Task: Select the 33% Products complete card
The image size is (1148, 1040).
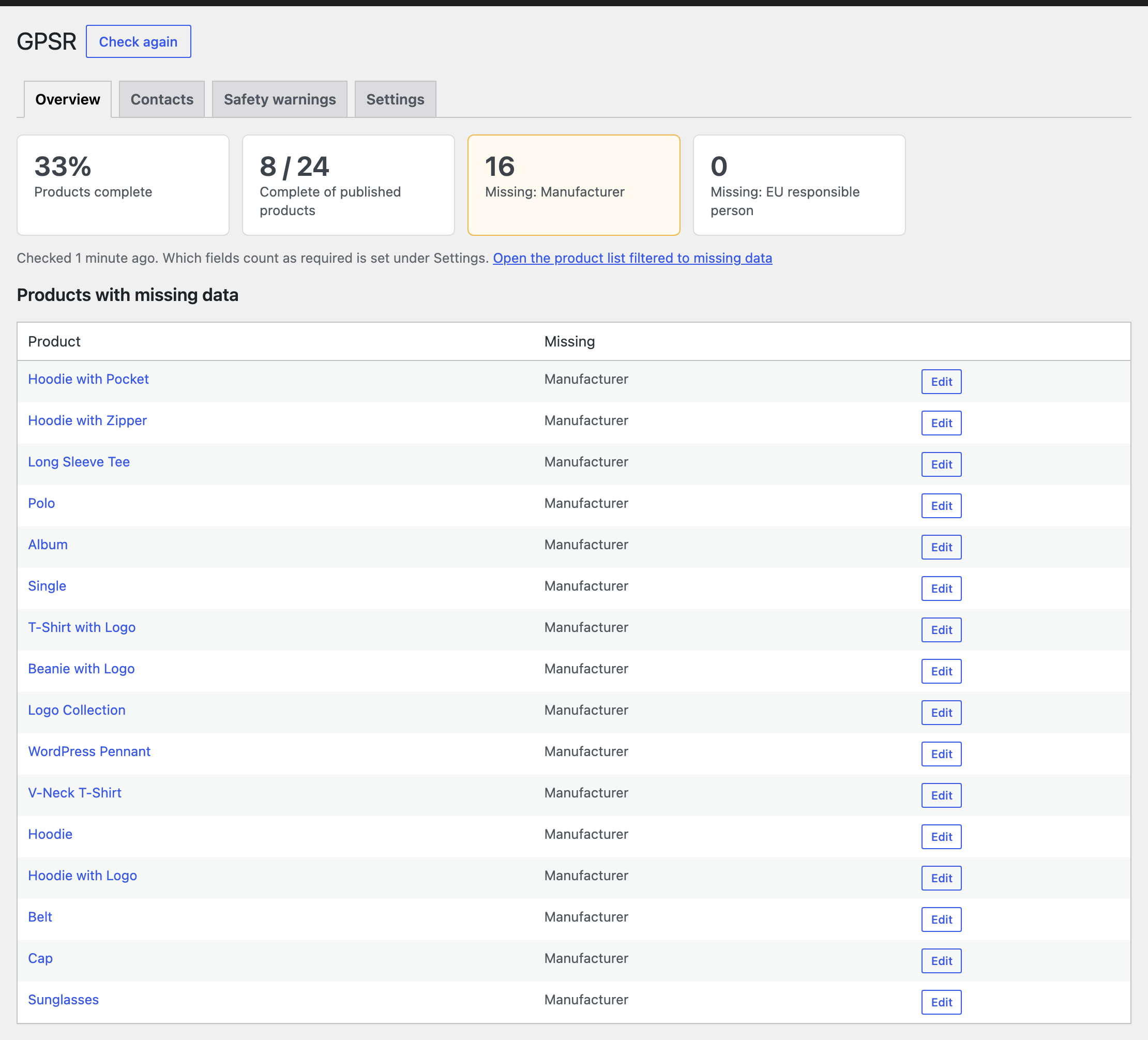Action: [x=123, y=185]
